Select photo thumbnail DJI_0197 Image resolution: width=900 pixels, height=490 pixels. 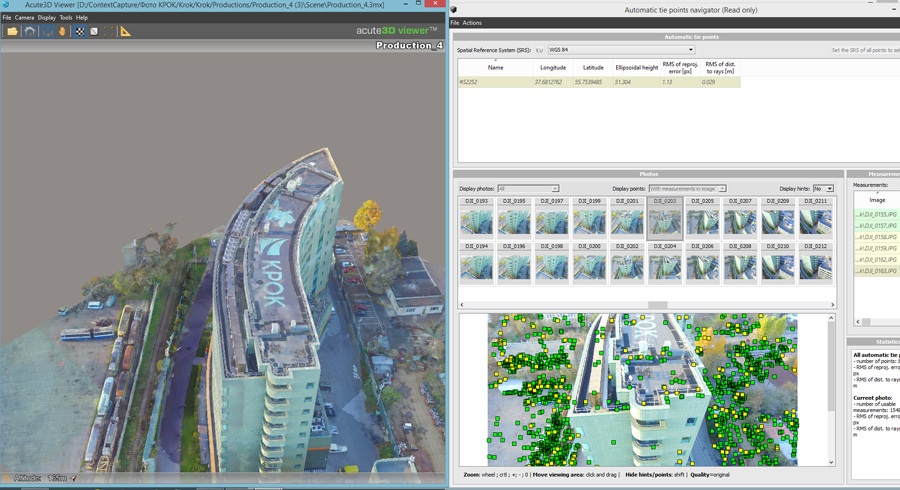(552, 217)
